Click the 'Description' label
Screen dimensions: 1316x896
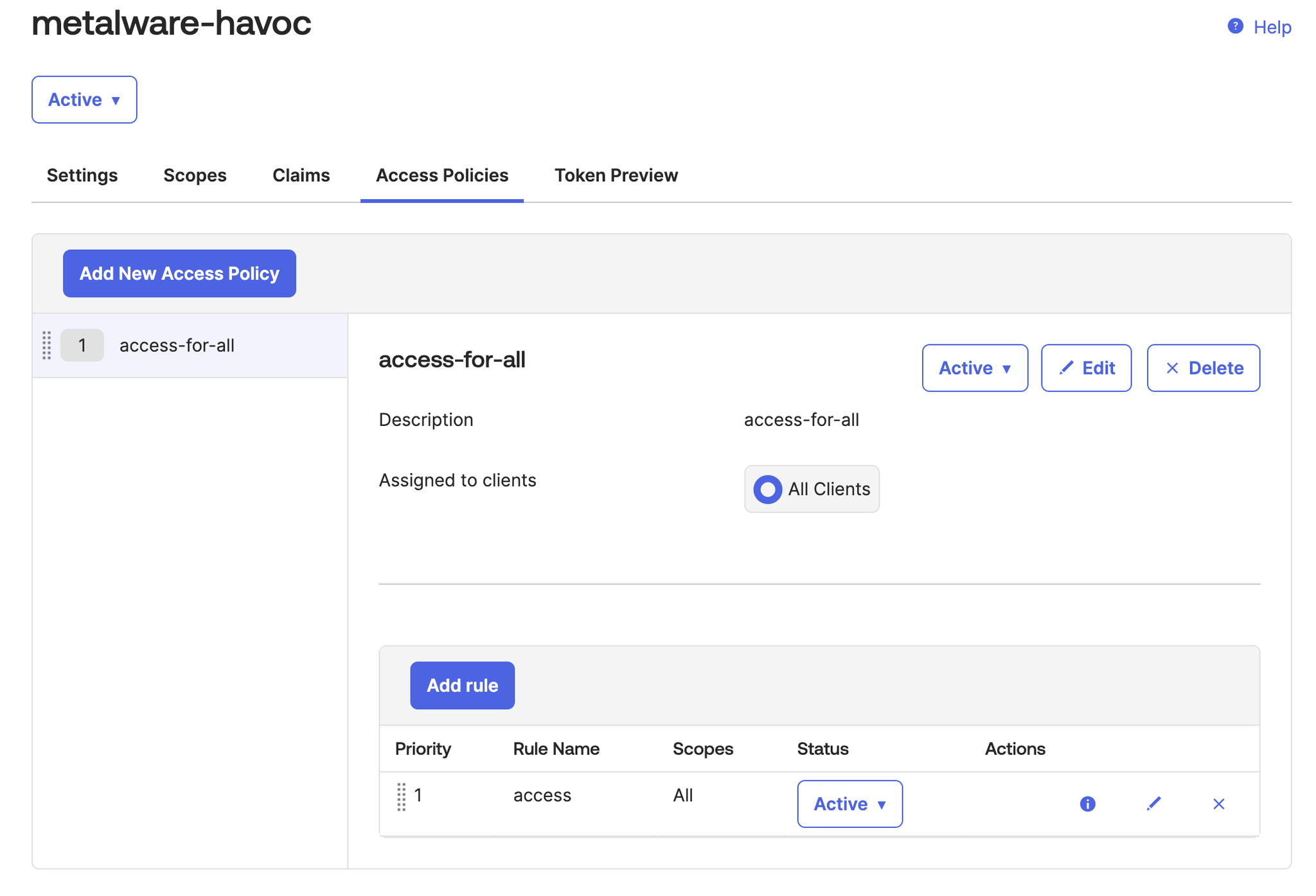click(425, 420)
